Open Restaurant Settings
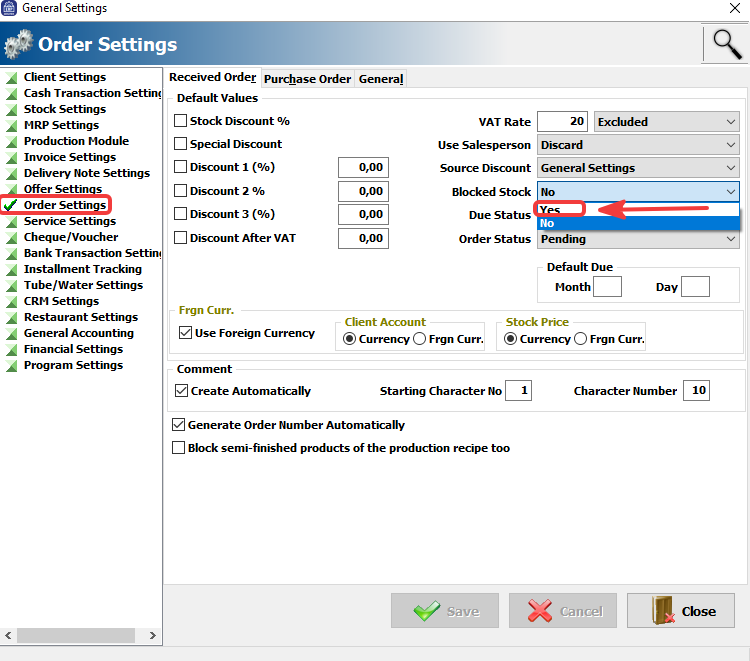 81,317
